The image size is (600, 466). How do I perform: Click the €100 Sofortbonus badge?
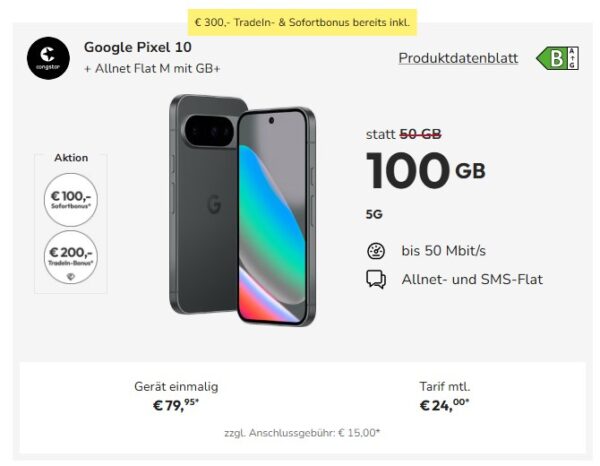tap(71, 199)
